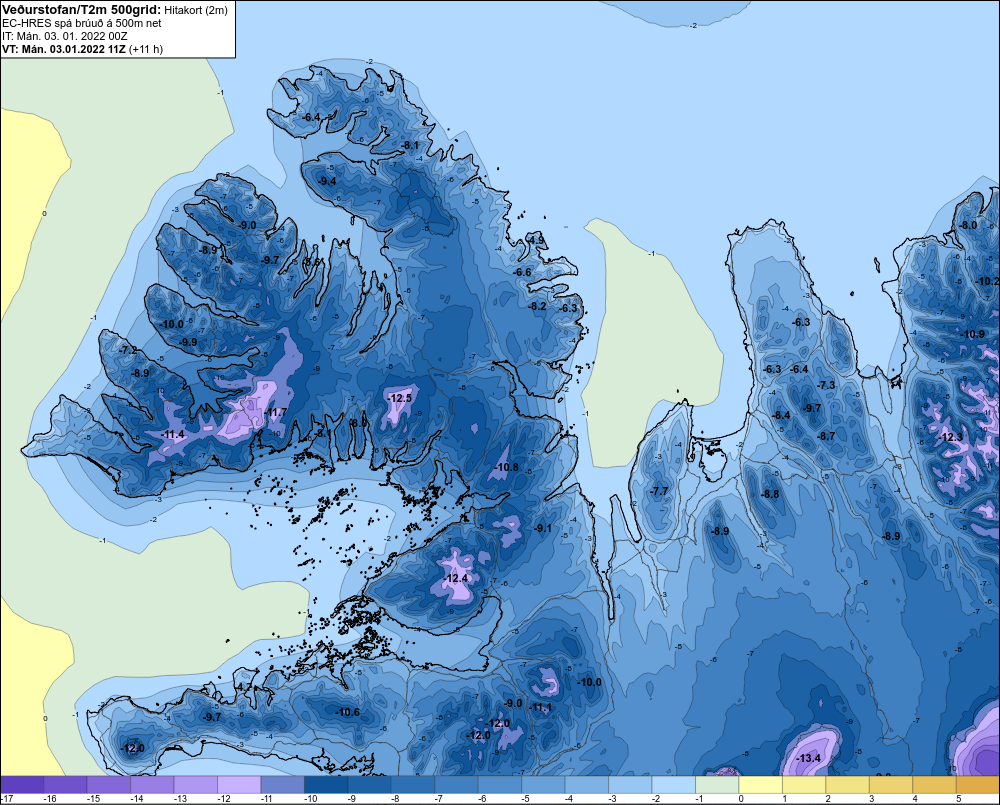
Task: Click the -7.2 temperature label
Action: [128, 350]
